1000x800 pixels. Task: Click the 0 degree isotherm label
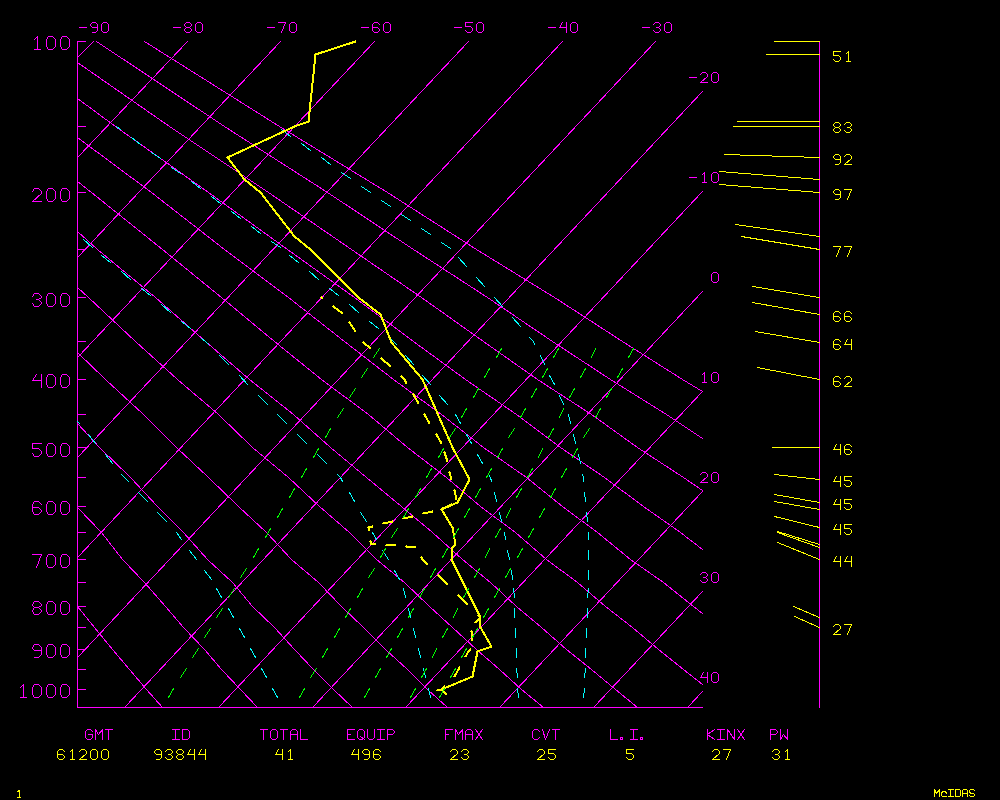point(714,278)
